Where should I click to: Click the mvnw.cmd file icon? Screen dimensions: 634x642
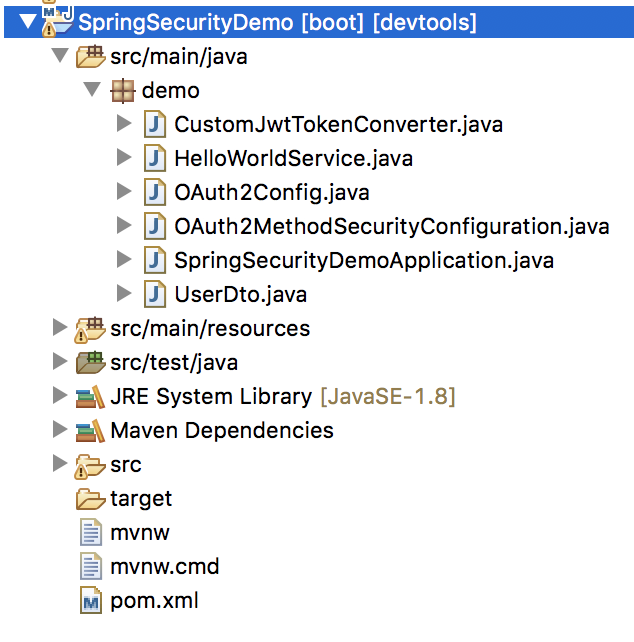coord(91,566)
